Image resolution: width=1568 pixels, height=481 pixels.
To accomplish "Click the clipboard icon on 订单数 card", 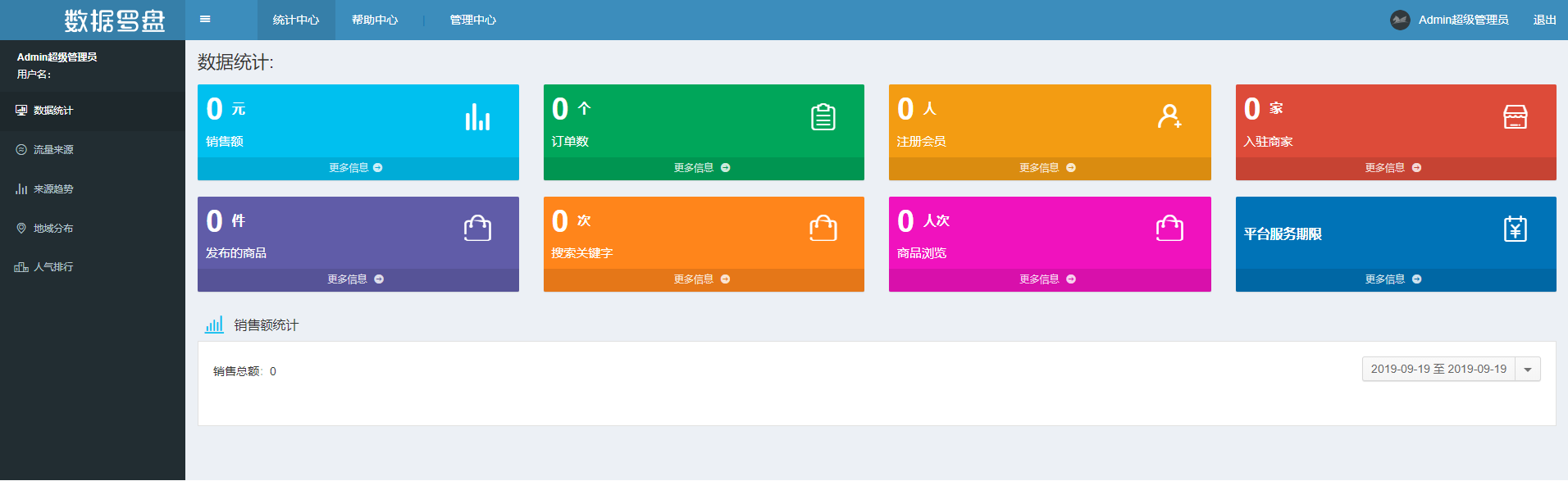I will [823, 117].
